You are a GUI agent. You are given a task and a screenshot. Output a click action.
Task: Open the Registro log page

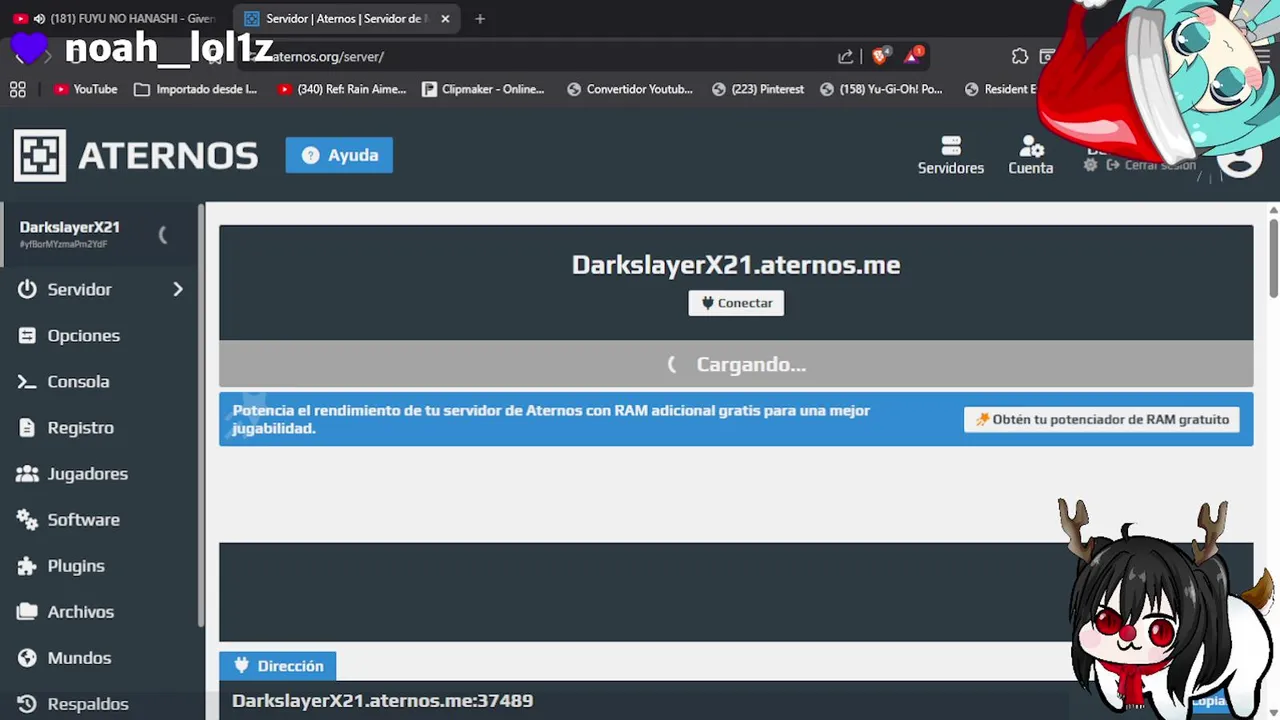coord(80,427)
